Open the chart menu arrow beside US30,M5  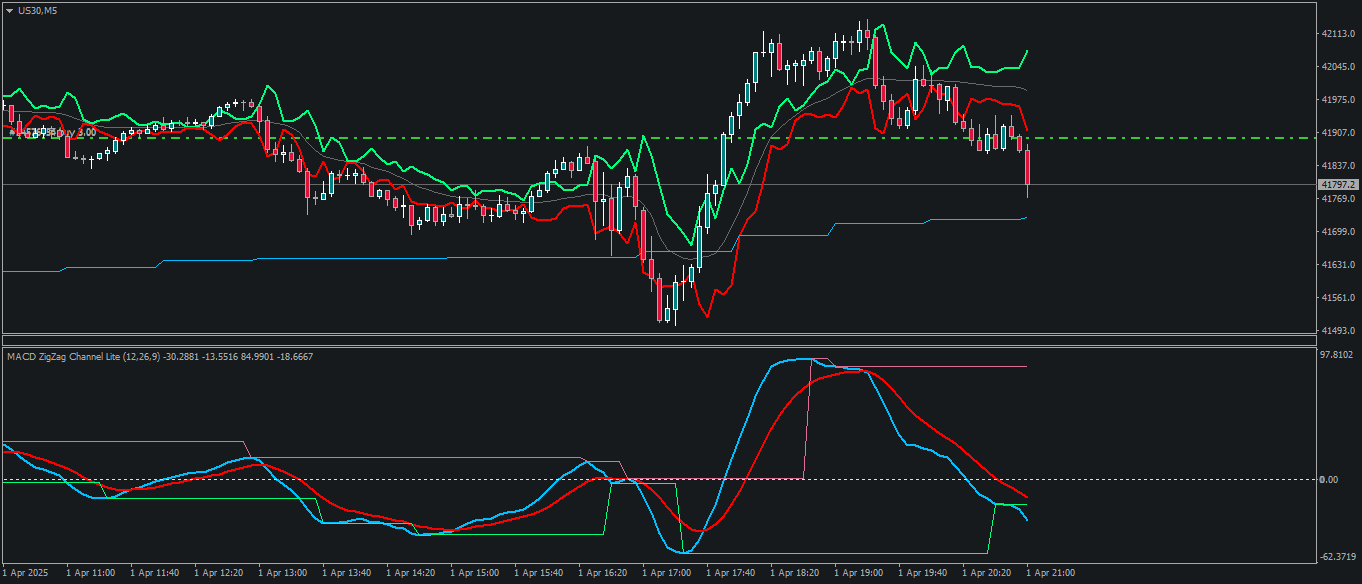[x=9, y=9]
